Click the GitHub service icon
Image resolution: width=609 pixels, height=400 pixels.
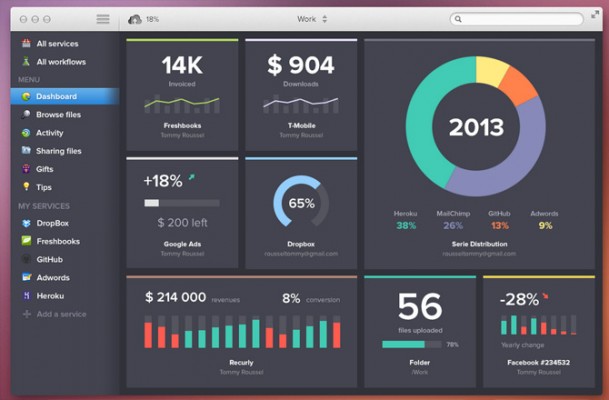tap(26, 259)
